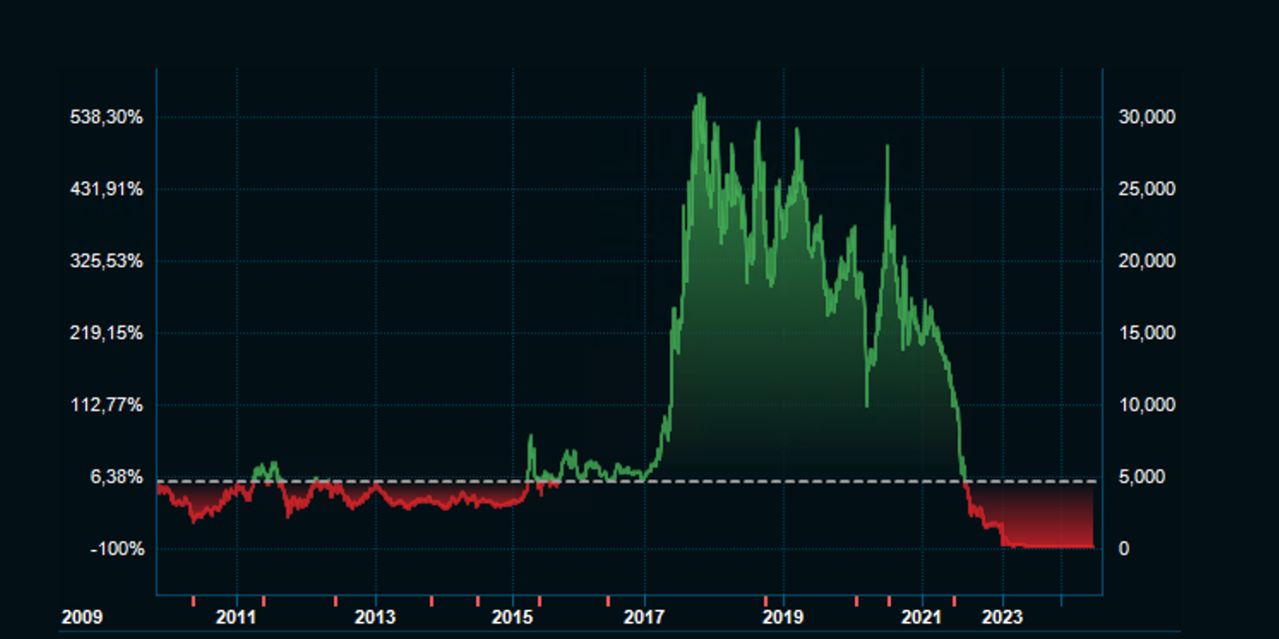Select the 30,000 value on right axis

(1146, 117)
